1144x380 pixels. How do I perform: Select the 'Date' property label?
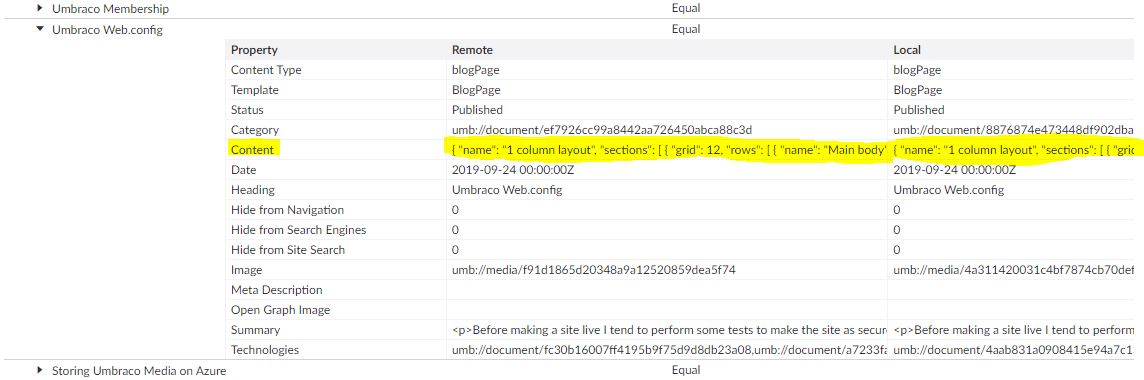[243, 170]
